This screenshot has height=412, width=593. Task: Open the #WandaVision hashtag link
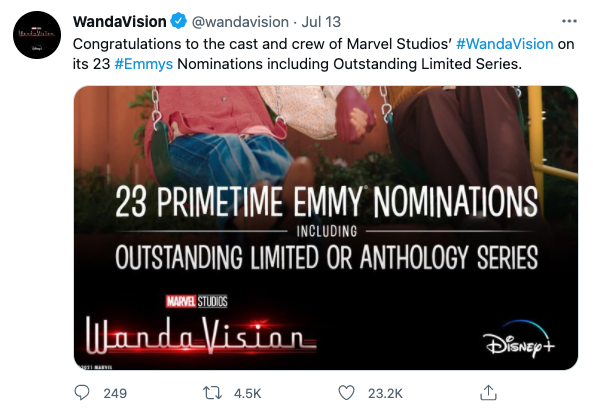click(x=505, y=44)
